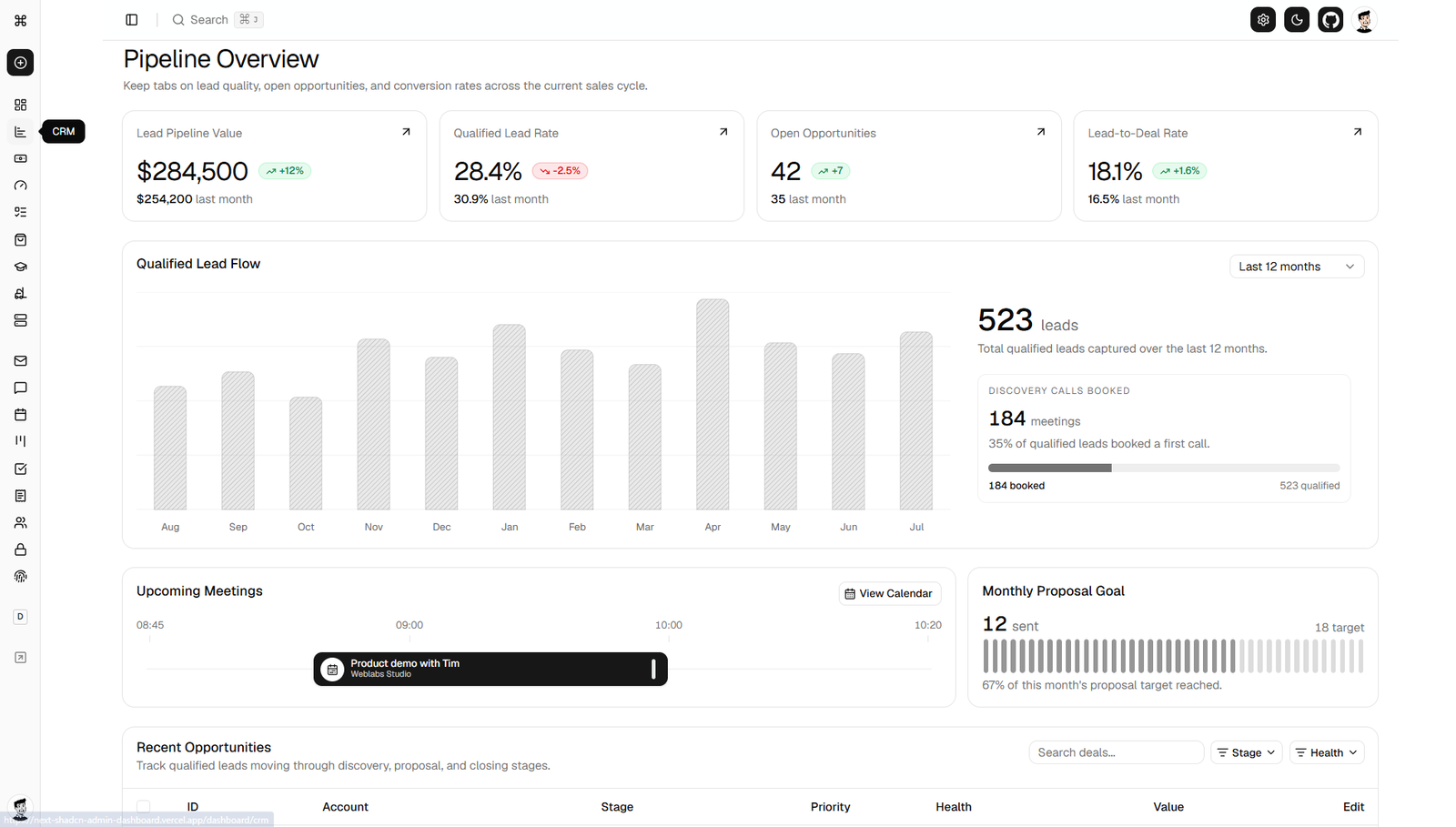This screenshot has width=1456, height=827.
Task: Type in the Search deals field
Action: (1117, 752)
